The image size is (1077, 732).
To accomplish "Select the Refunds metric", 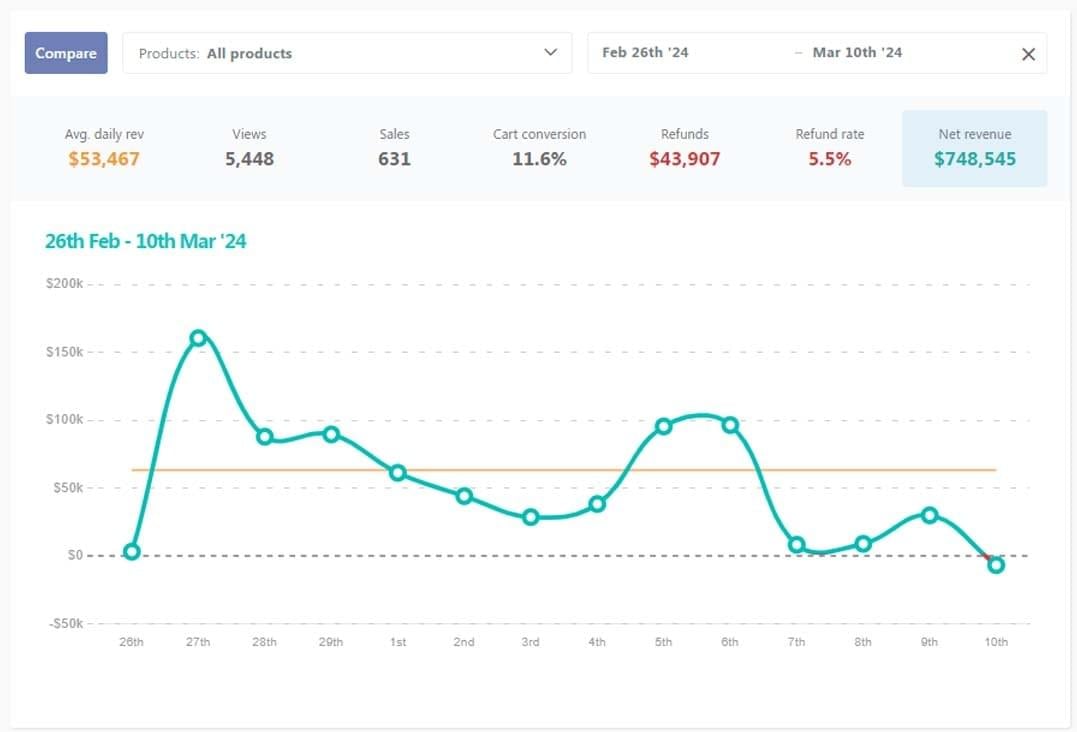I will pos(685,148).
